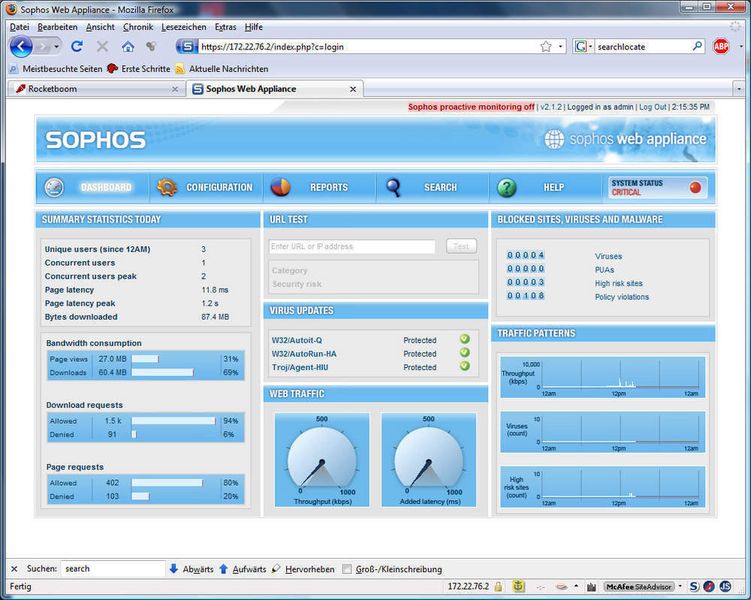The image size is (751, 600).
Task: Click the green Help question mark icon
Action: pyautogui.click(x=507, y=187)
